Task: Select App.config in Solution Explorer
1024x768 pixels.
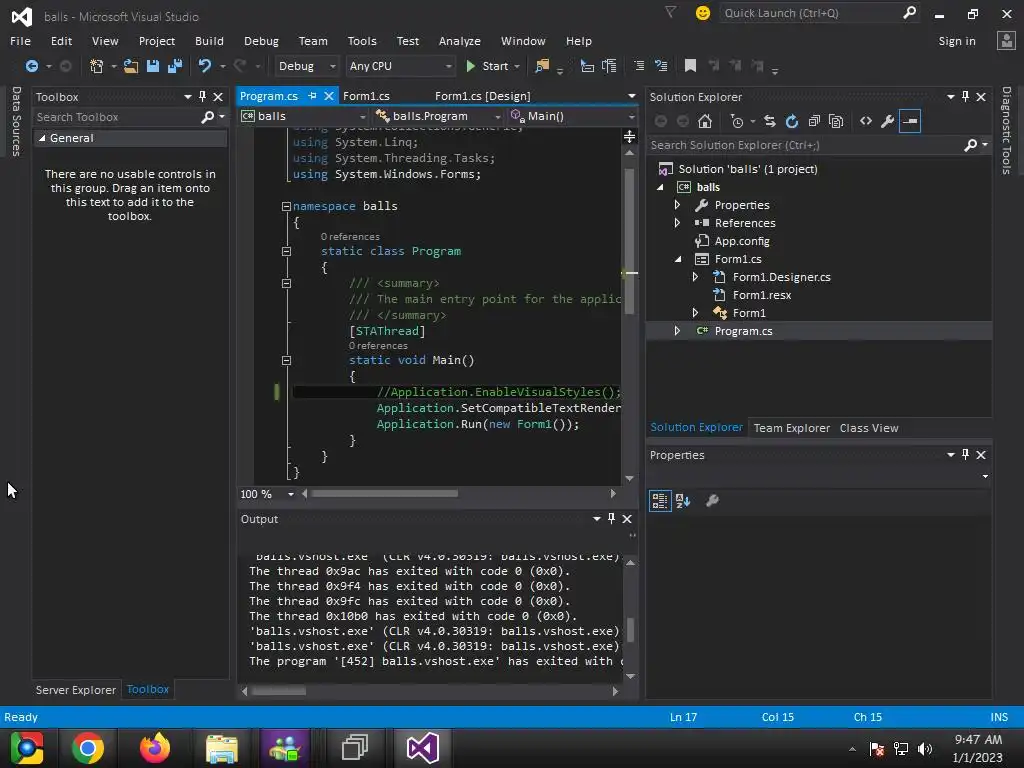Action: (x=742, y=241)
